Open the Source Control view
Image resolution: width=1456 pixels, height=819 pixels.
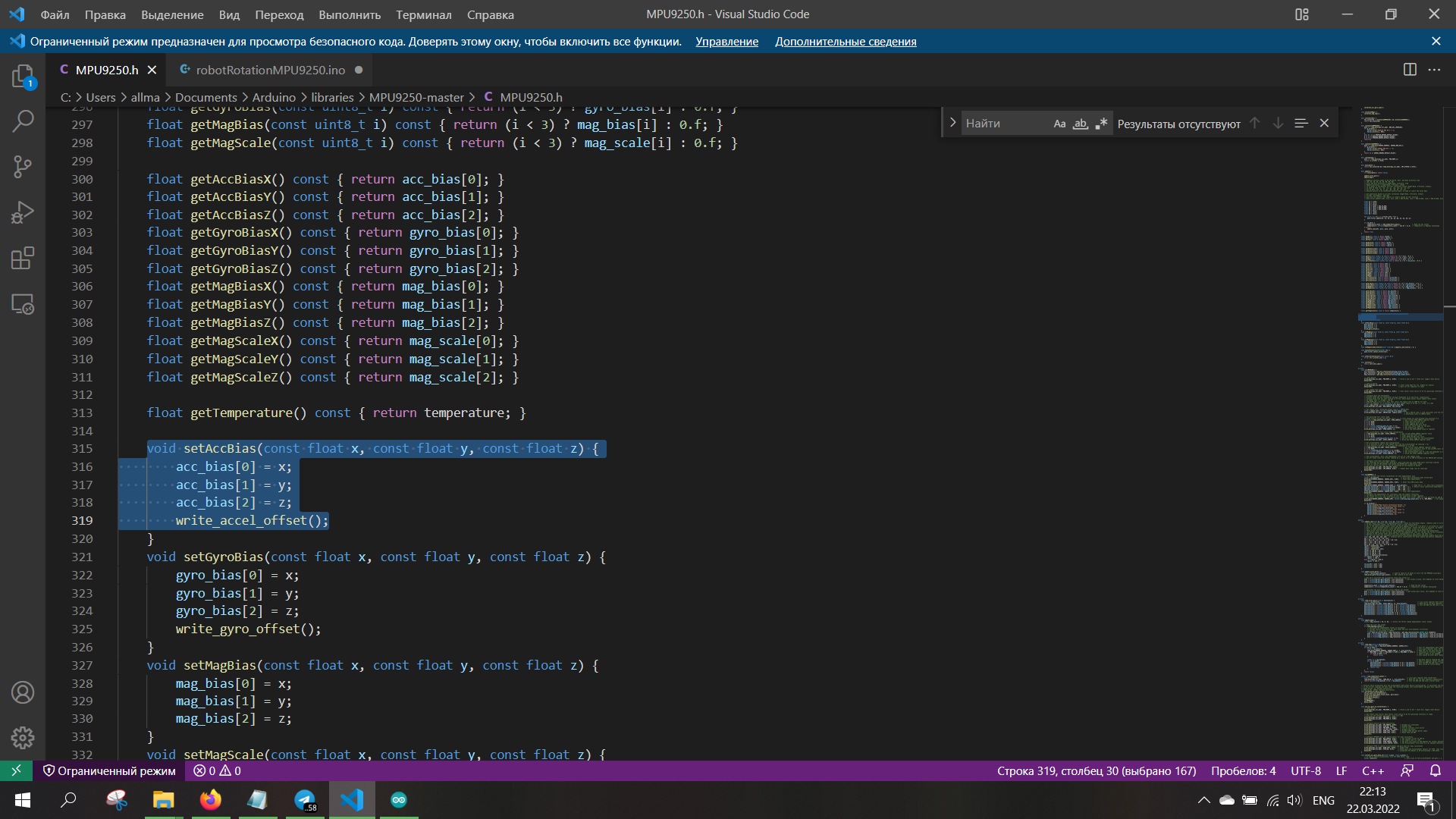[23, 167]
